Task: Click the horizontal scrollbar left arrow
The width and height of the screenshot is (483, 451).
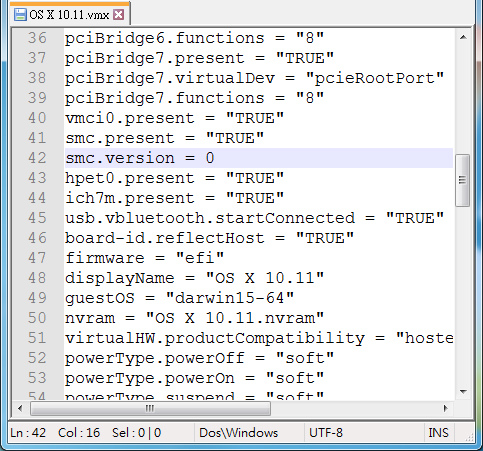Action: tap(20, 408)
